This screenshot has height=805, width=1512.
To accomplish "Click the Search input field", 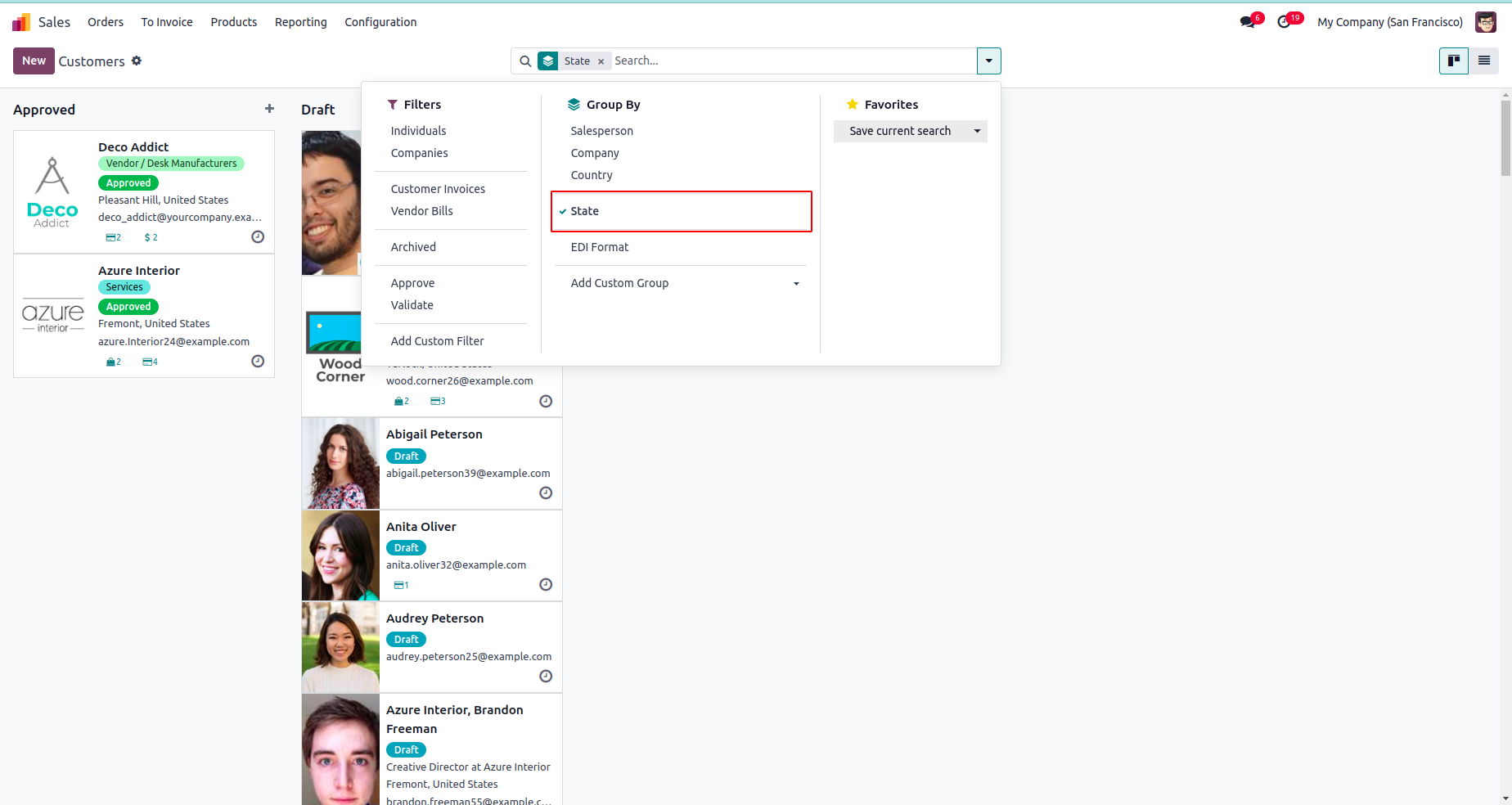I will click(792, 61).
